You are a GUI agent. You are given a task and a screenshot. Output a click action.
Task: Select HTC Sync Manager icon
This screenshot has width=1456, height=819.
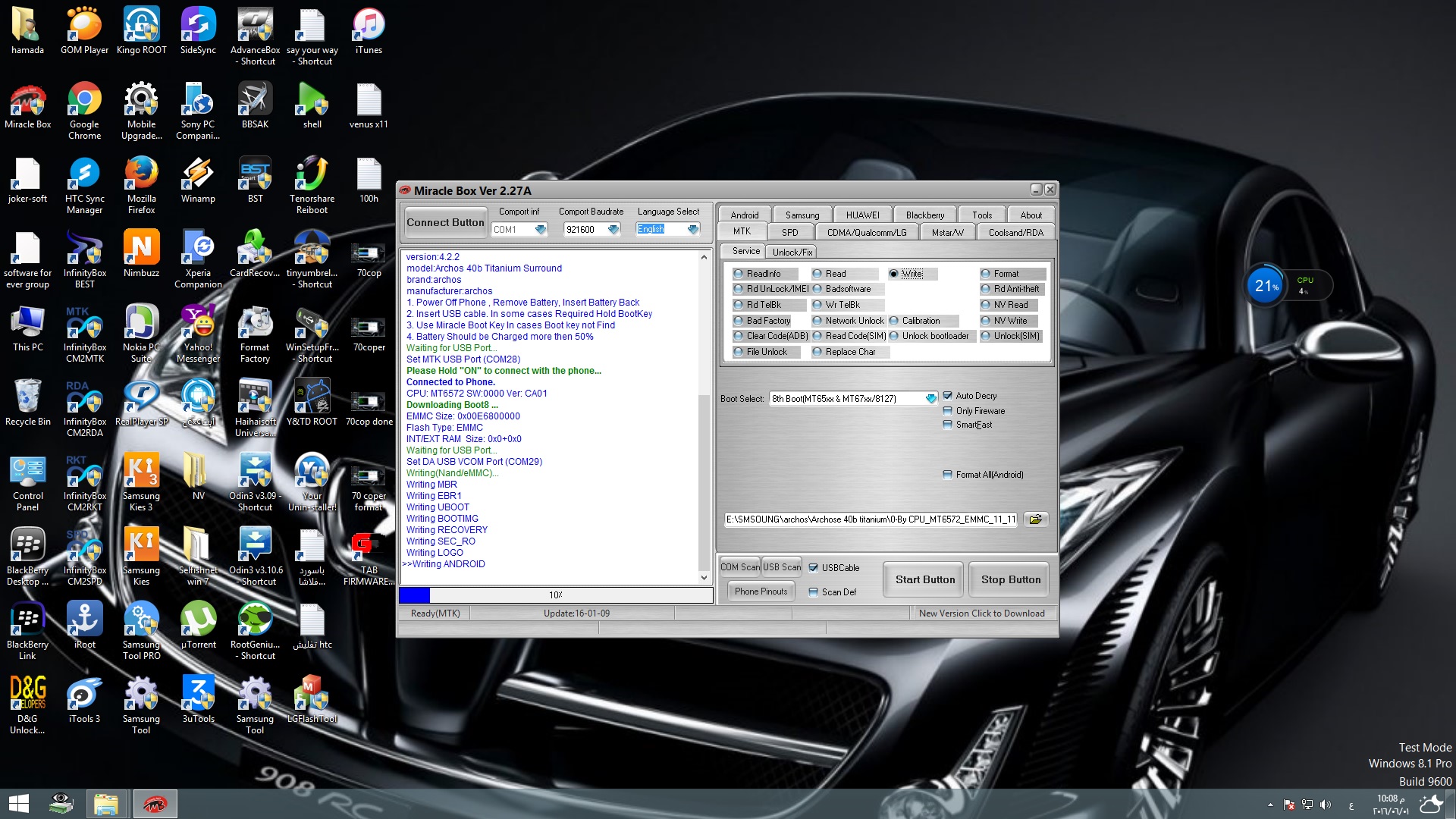[84, 186]
